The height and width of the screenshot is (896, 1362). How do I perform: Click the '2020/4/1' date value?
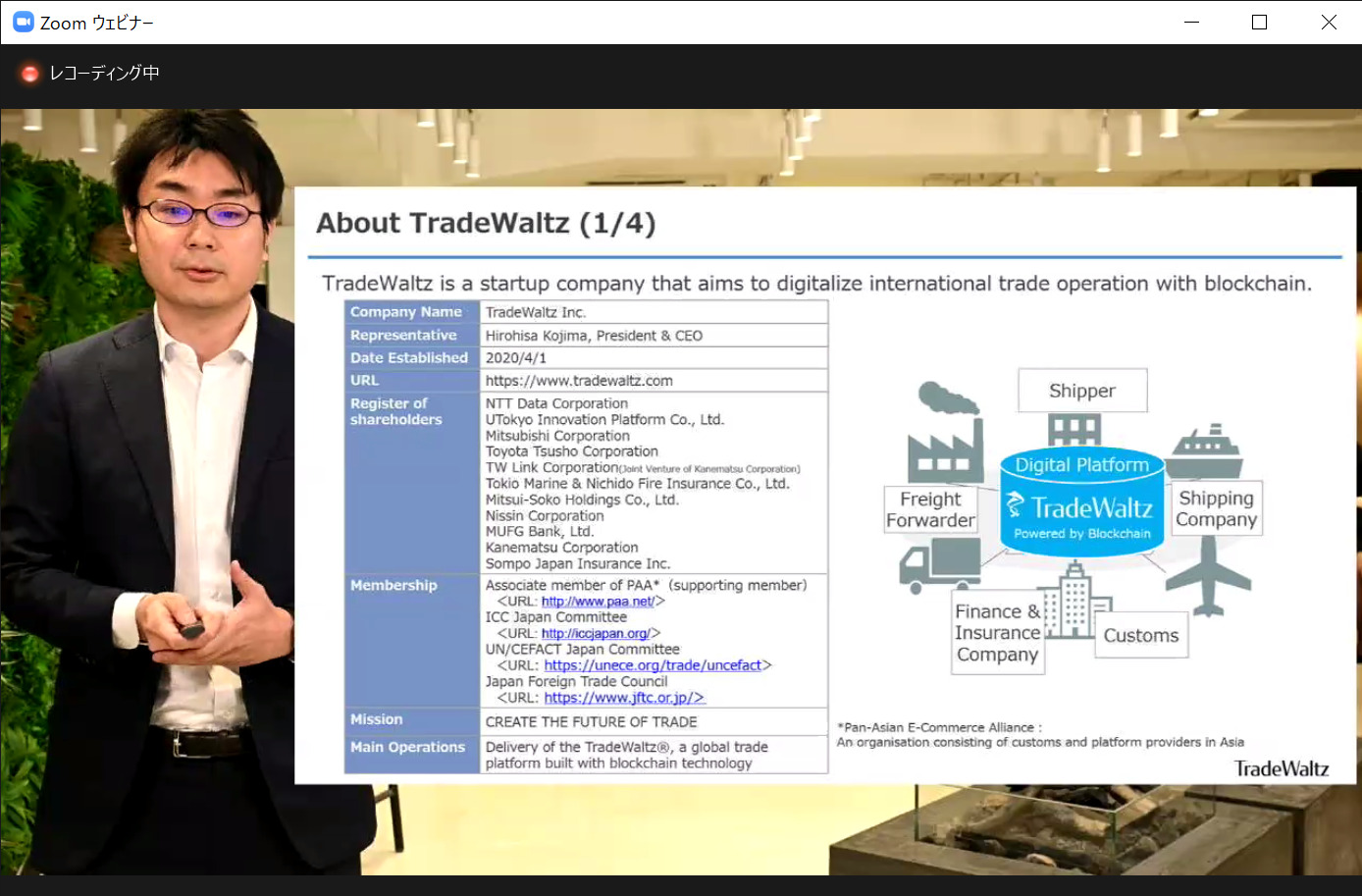click(x=515, y=358)
